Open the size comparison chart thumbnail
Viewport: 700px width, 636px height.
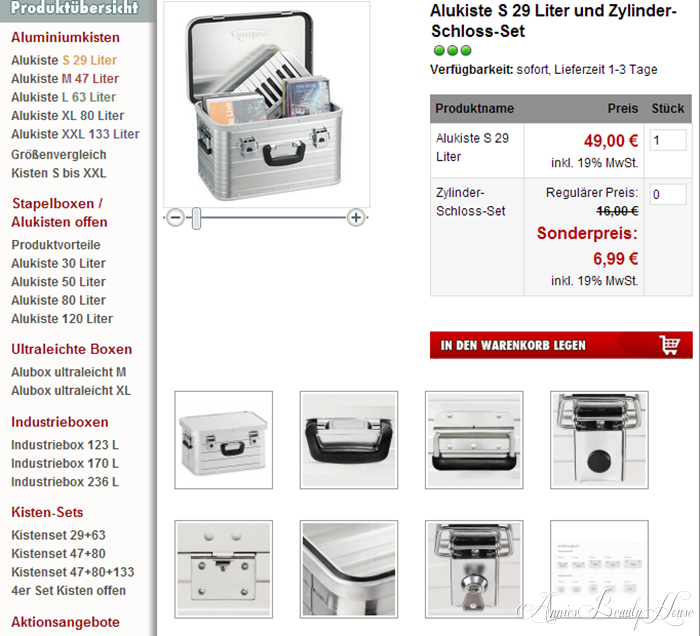(599, 569)
